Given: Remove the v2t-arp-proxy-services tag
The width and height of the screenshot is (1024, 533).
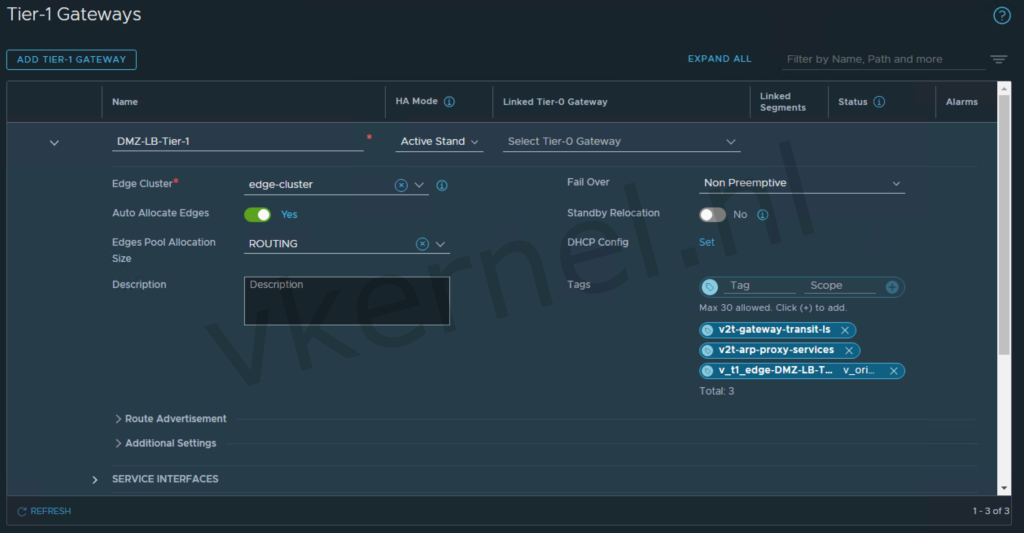Looking at the screenshot, I should tap(849, 350).
